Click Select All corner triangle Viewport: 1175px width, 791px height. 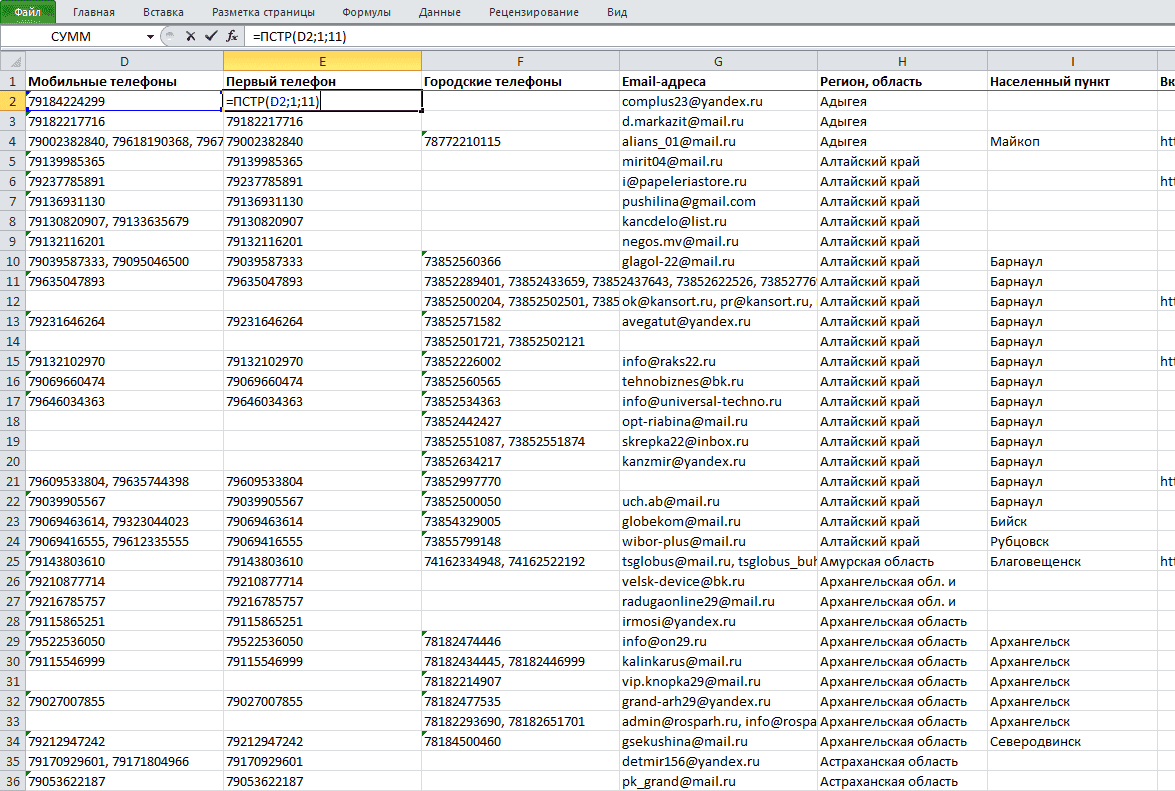click(13, 61)
